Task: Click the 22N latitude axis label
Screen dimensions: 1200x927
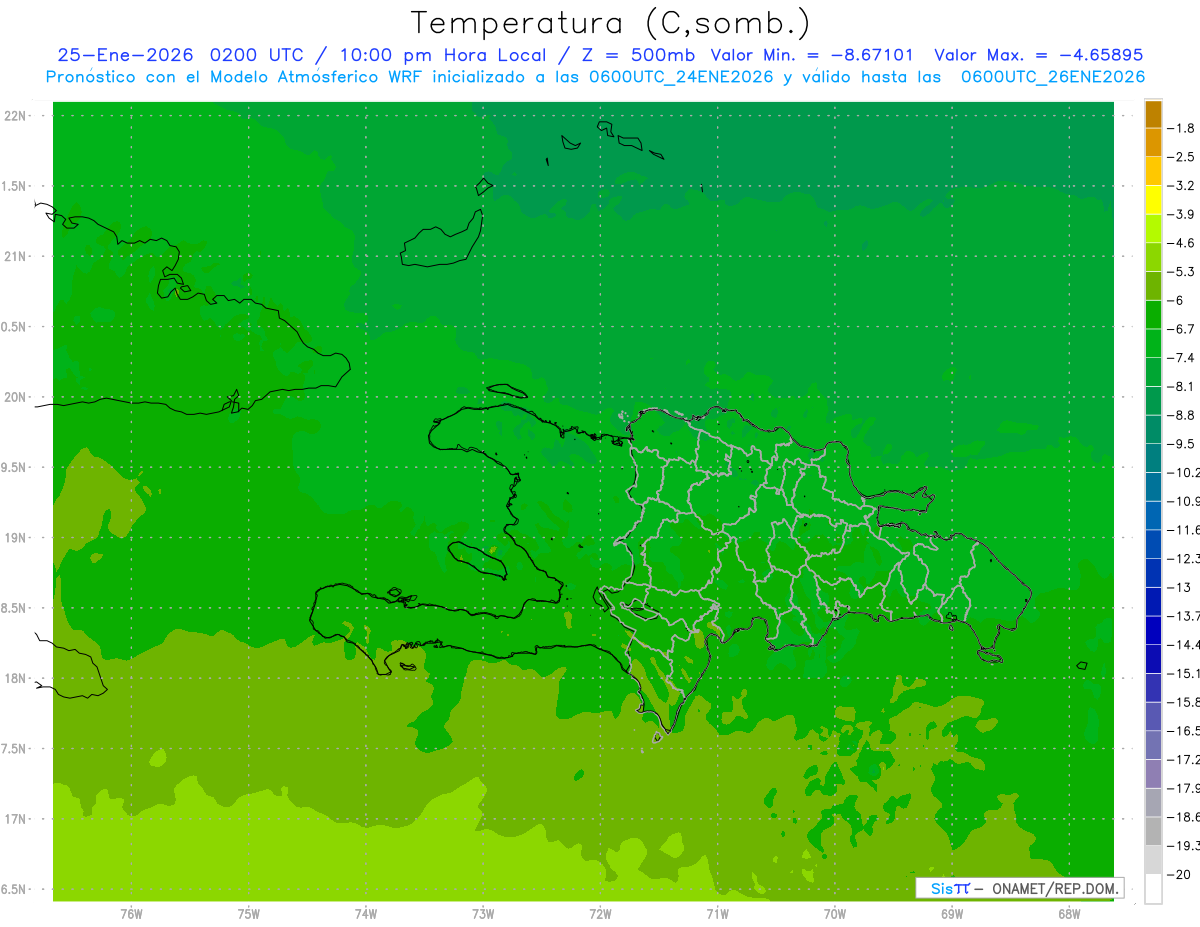Action: click(15, 116)
